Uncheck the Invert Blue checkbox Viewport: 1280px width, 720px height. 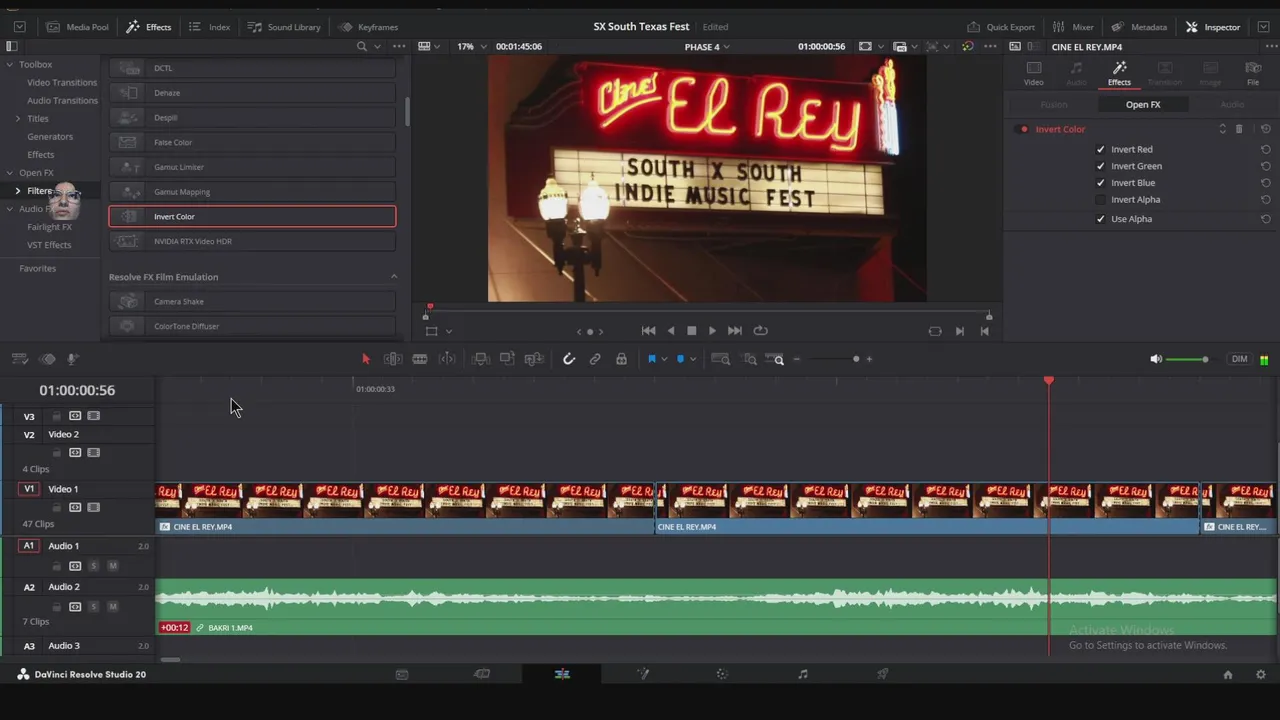(x=1101, y=183)
